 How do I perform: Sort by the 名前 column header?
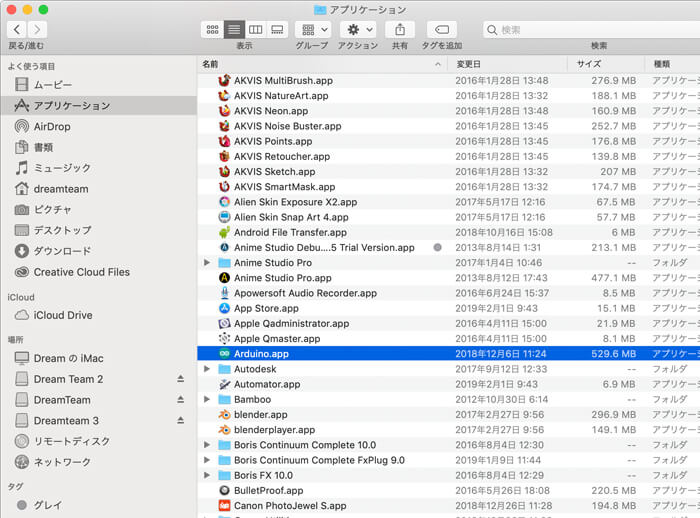coord(322,64)
